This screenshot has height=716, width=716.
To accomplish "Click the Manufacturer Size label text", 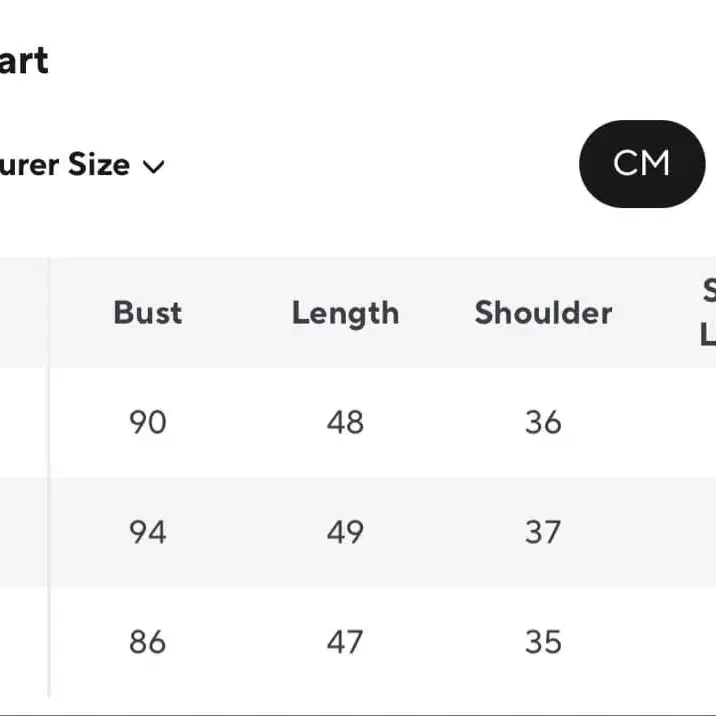I will [x=65, y=165].
